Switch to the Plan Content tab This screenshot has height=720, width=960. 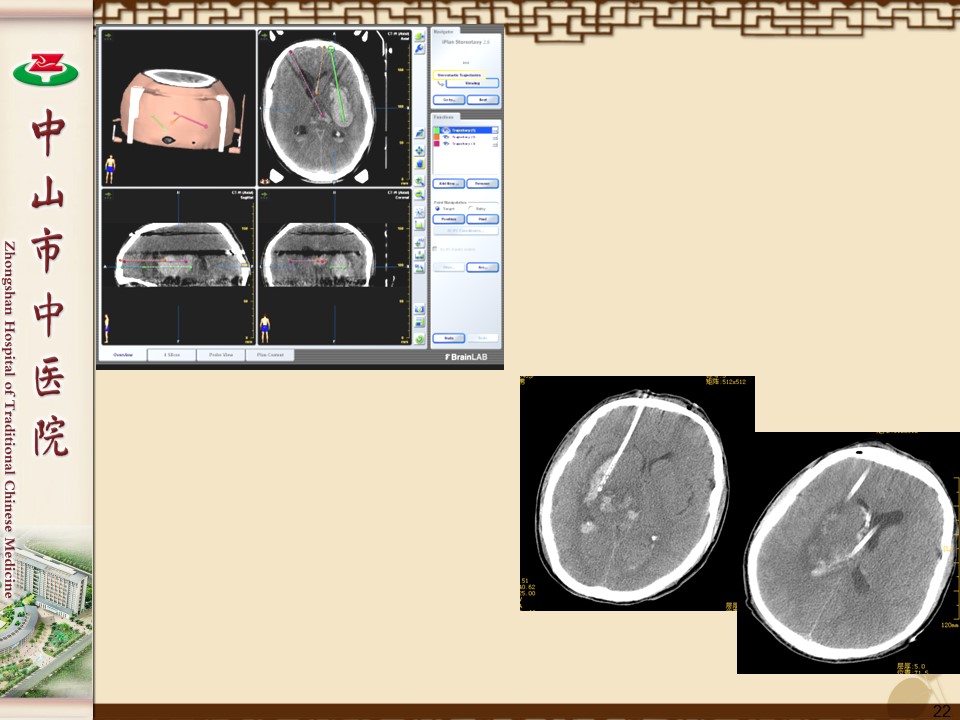click(x=270, y=354)
